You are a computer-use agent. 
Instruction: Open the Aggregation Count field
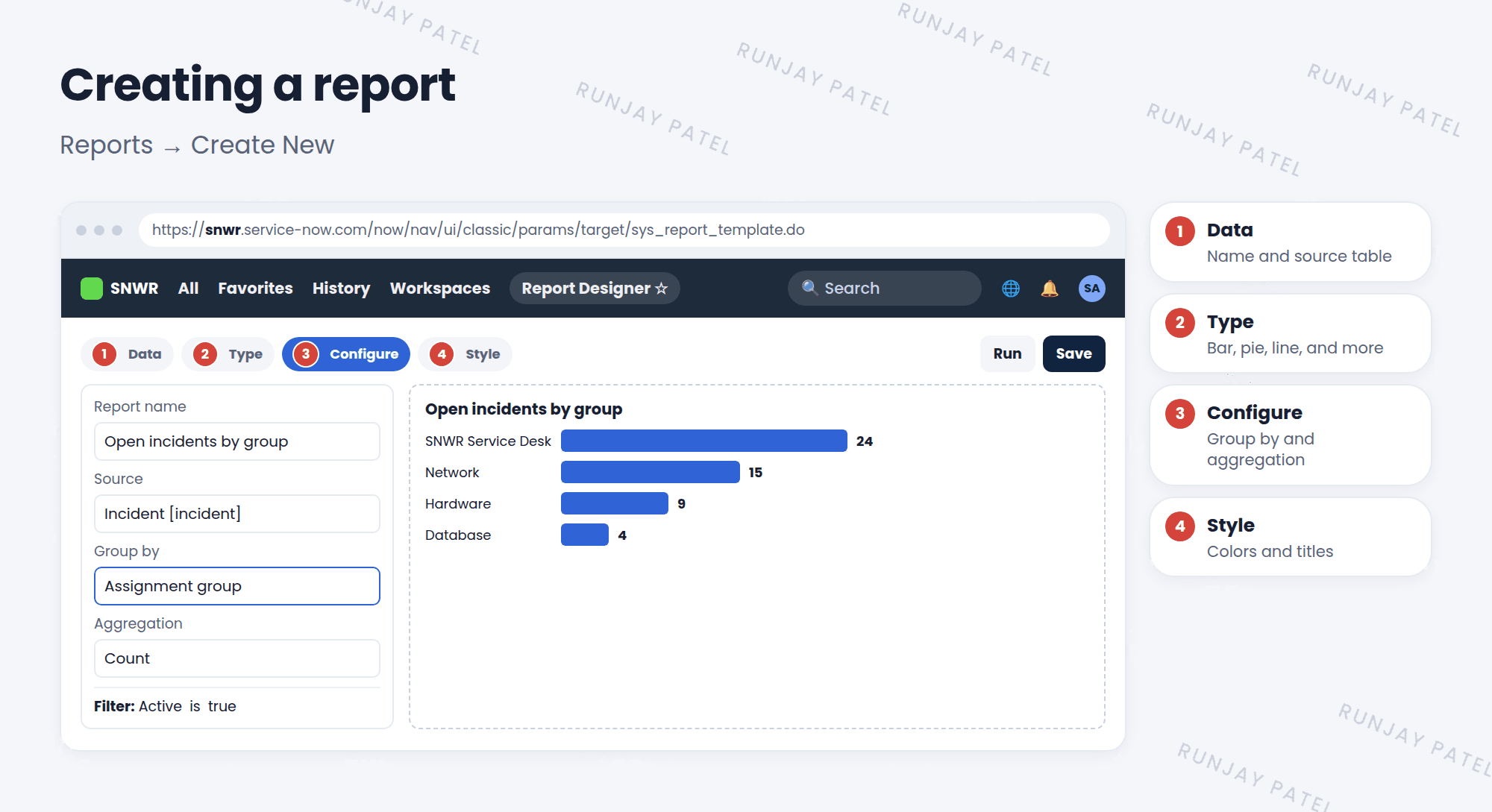[x=237, y=658]
